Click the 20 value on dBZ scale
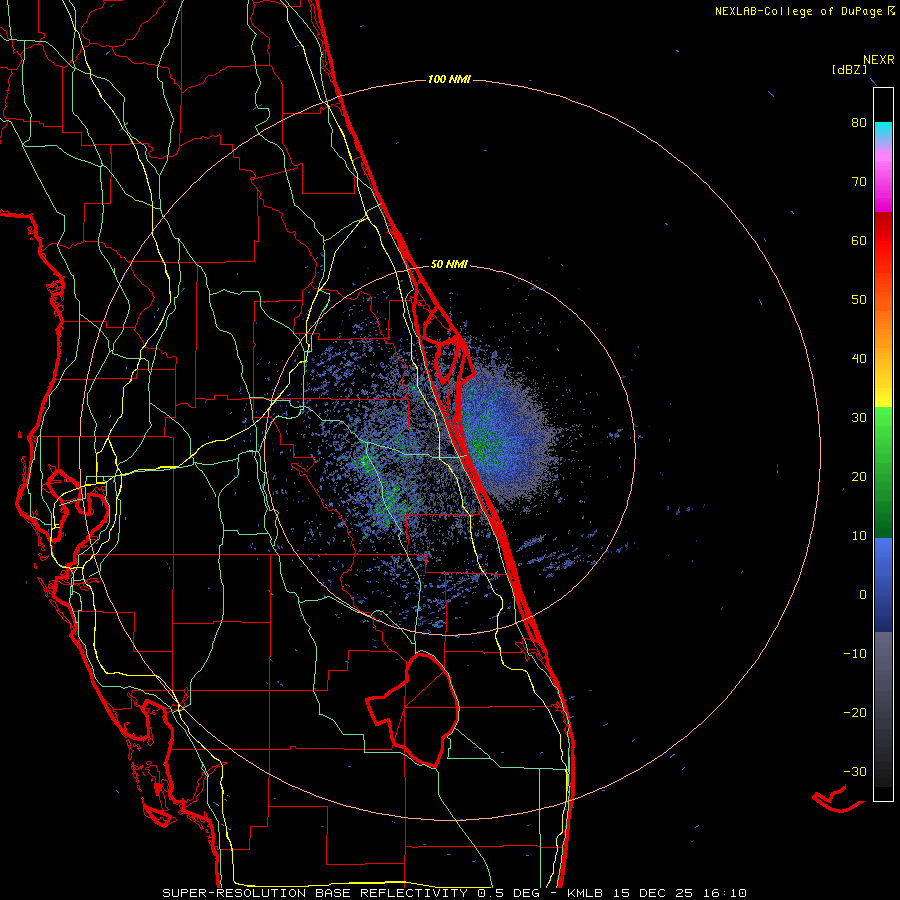The width and height of the screenshot is (900, 900). click(859, 477)
